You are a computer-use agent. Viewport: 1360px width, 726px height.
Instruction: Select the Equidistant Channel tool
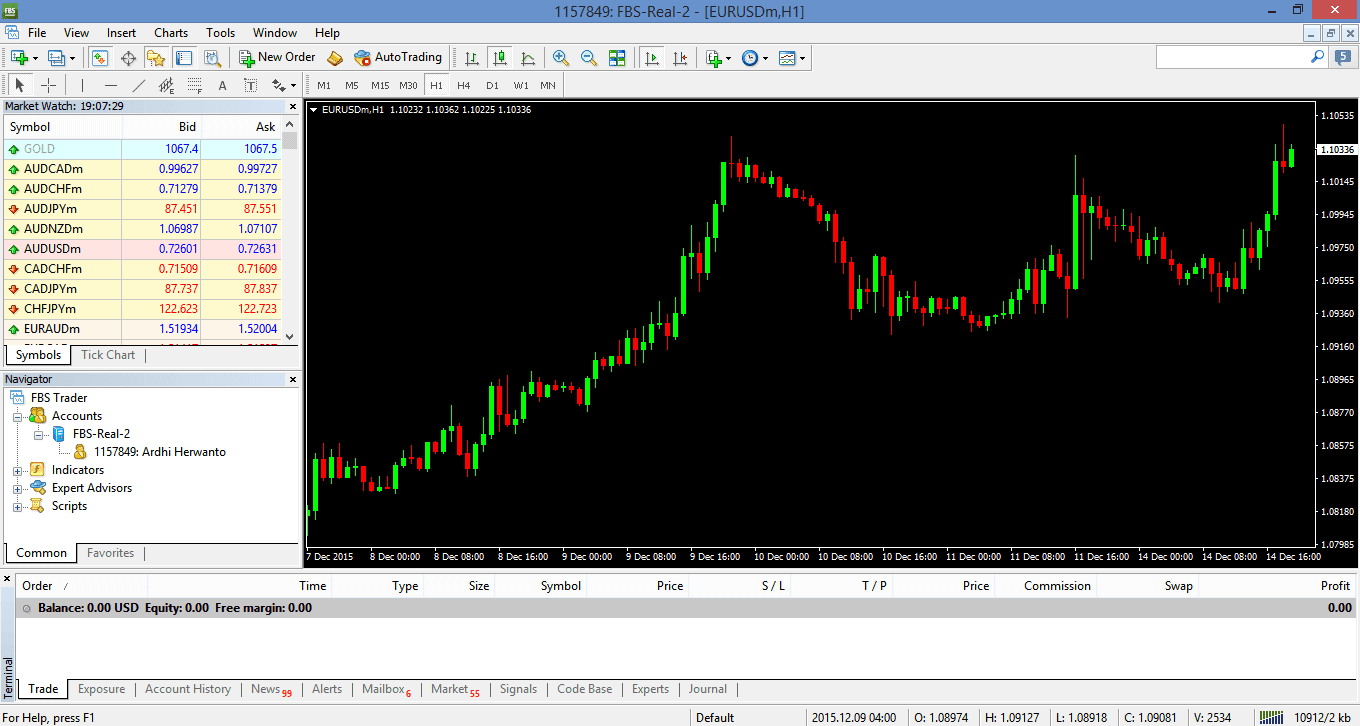coord(166,85)
